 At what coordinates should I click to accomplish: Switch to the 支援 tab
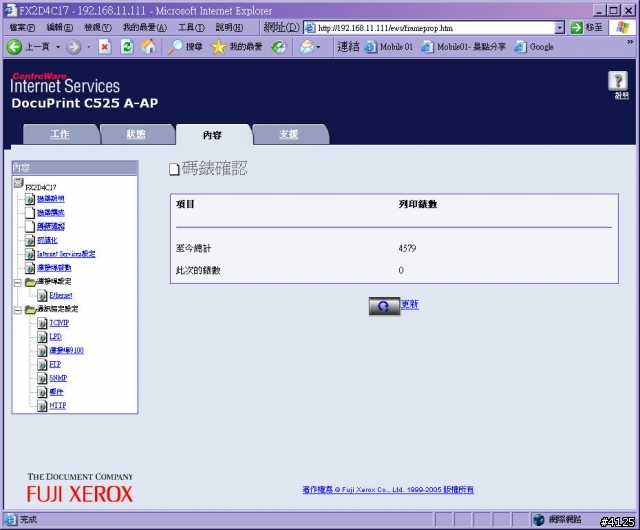pos(289,134)
